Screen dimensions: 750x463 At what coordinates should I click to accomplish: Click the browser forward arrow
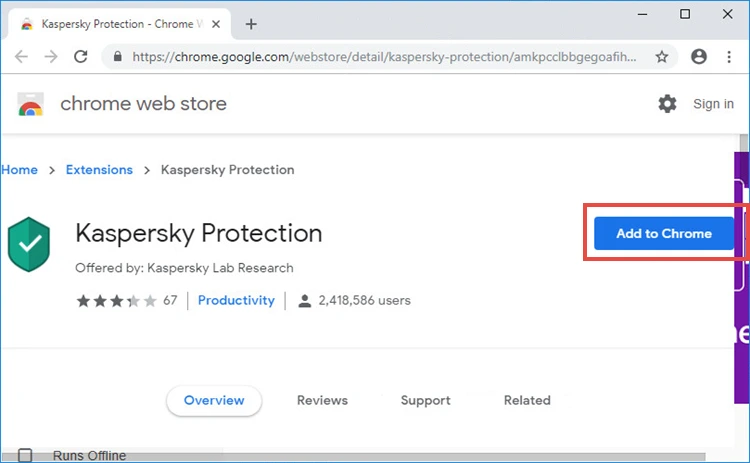click(51, 57)
